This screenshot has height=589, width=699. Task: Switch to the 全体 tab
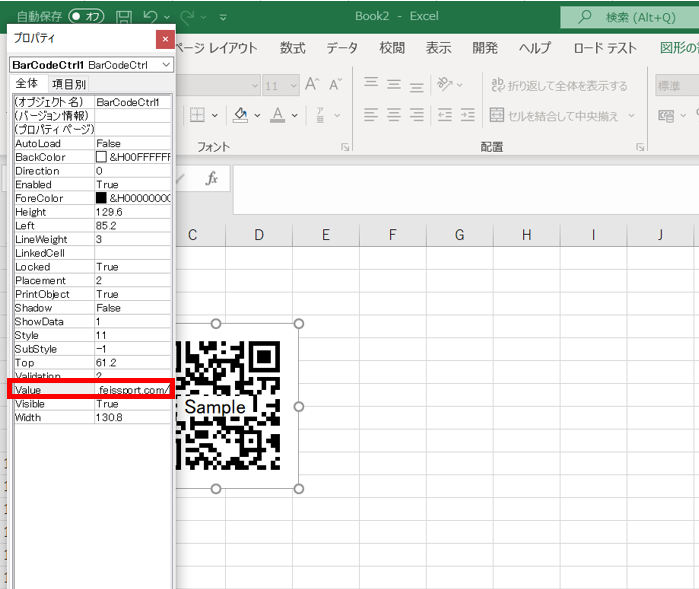click(x=27, y=83)
